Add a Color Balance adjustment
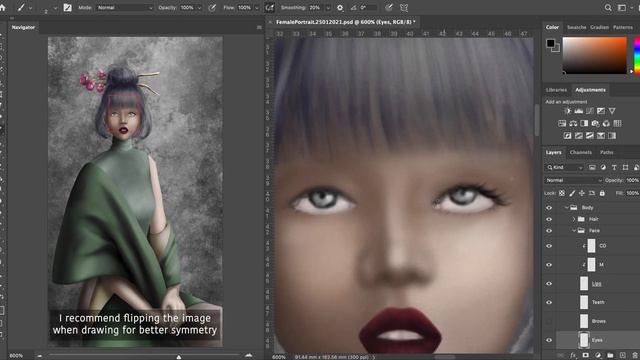640x360 pixels. pos(573,123)
